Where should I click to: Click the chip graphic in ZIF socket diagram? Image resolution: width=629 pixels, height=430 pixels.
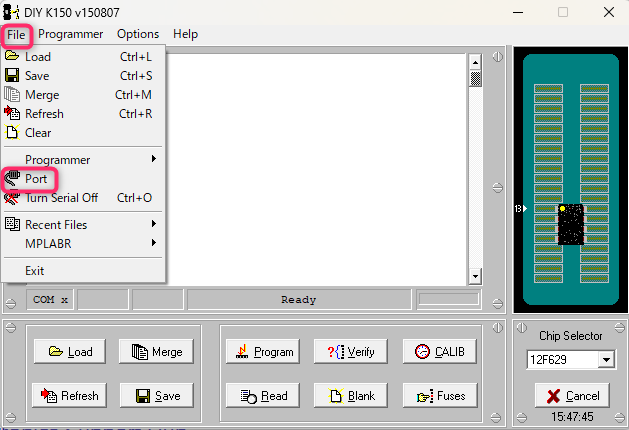click(x=570, y=224)
